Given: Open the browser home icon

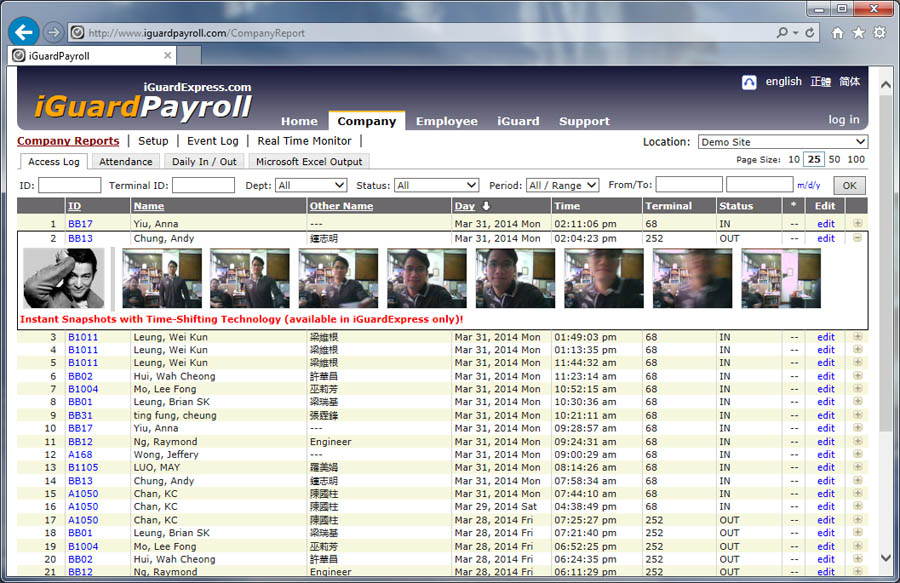Looking at the screenshot, I should pos(837,33).
